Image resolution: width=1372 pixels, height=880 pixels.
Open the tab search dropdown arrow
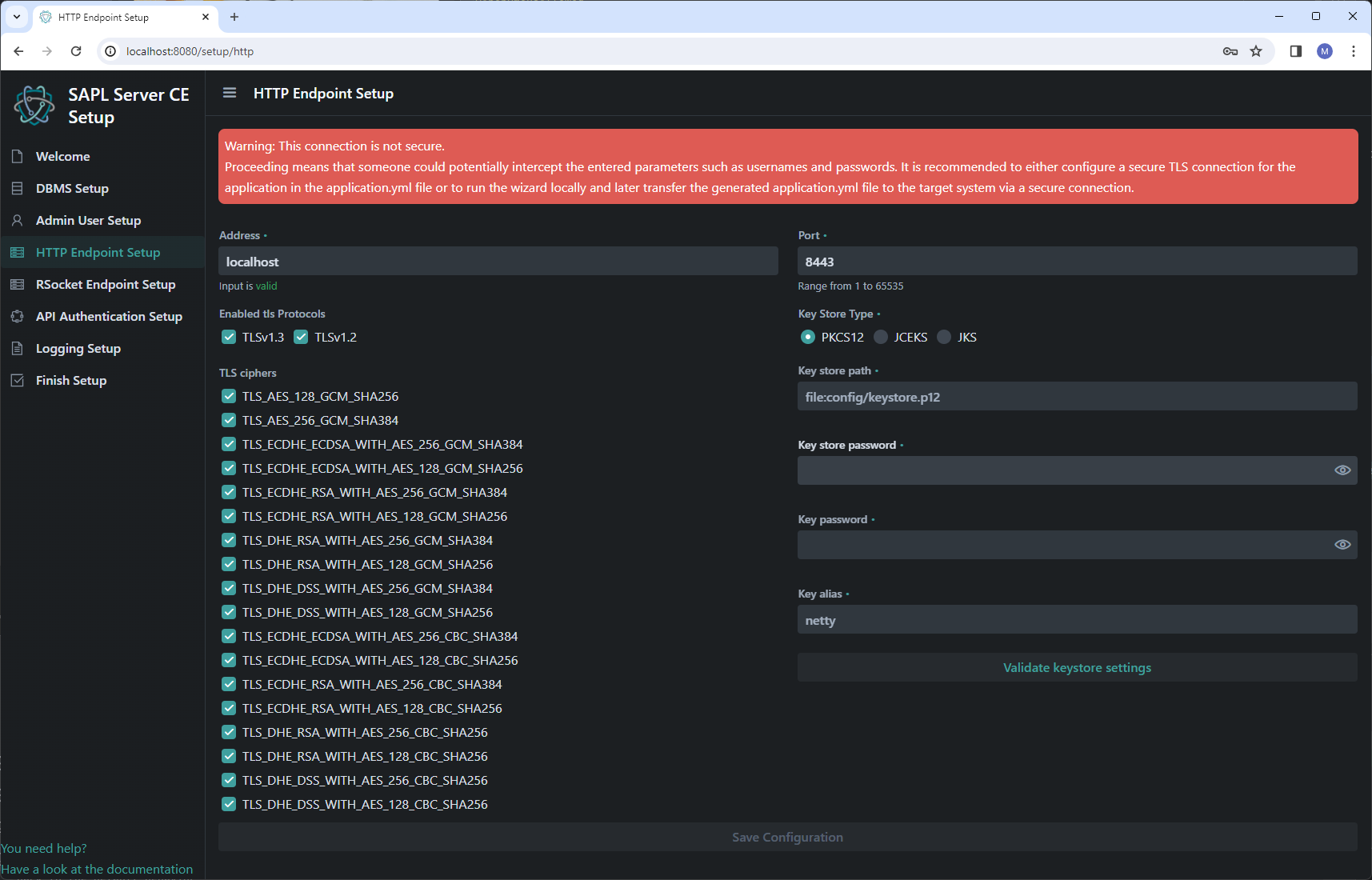point(17,17)
